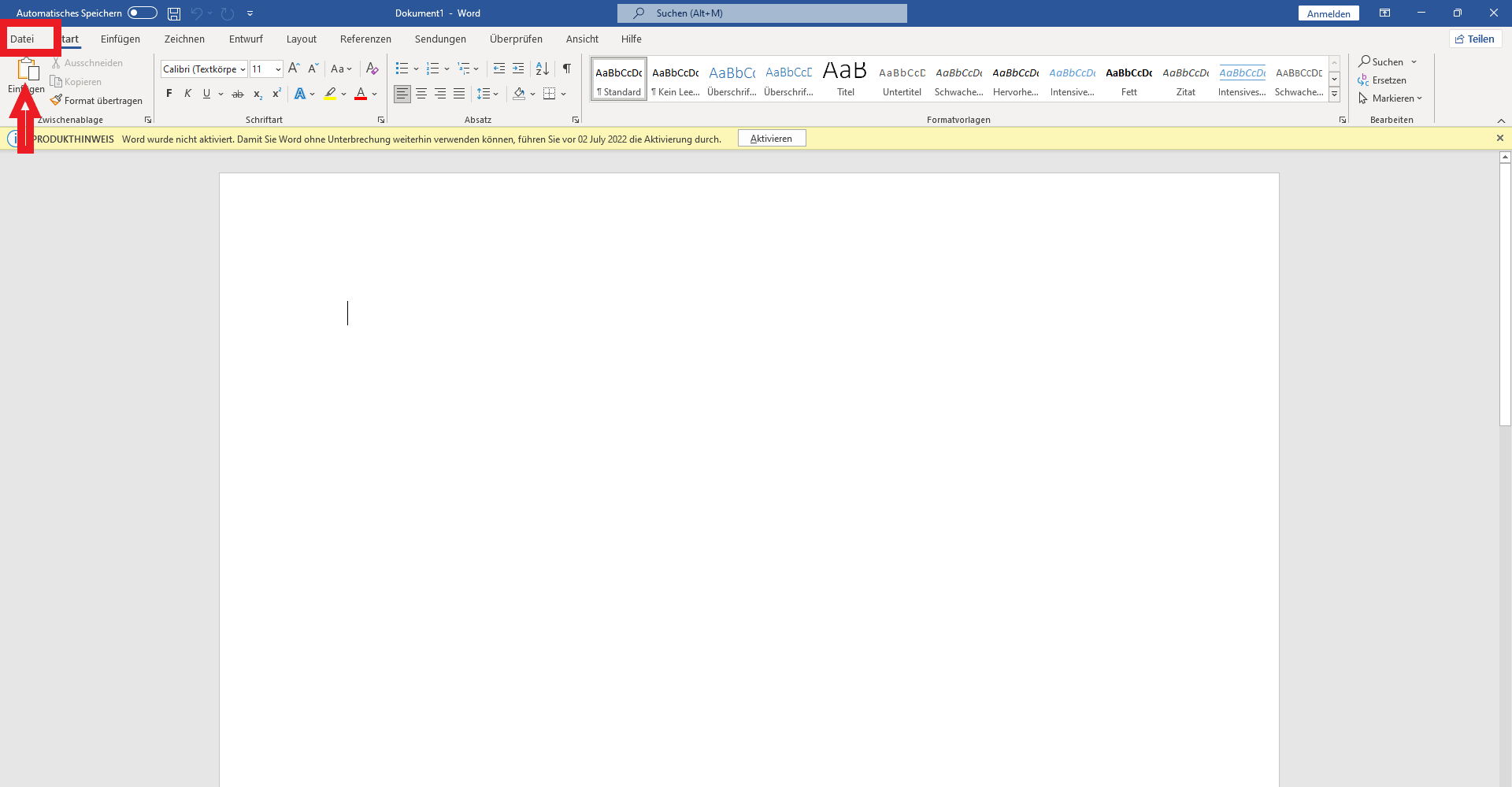This screenshot has height=787, width=1512.
Task: Click Ausschneiden scissors button
Action: tap(87, 63)
